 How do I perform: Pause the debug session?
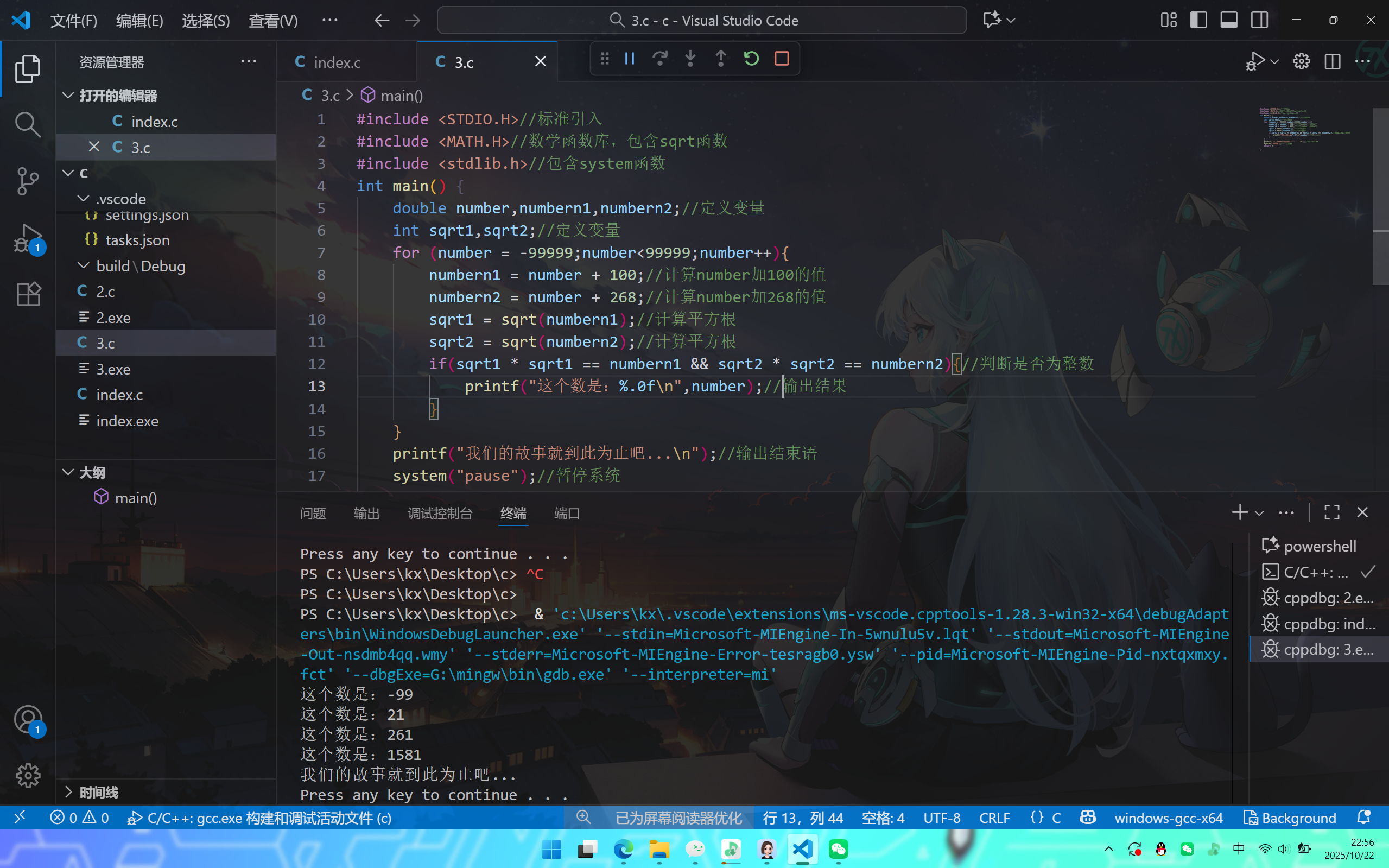coord(630,59)
